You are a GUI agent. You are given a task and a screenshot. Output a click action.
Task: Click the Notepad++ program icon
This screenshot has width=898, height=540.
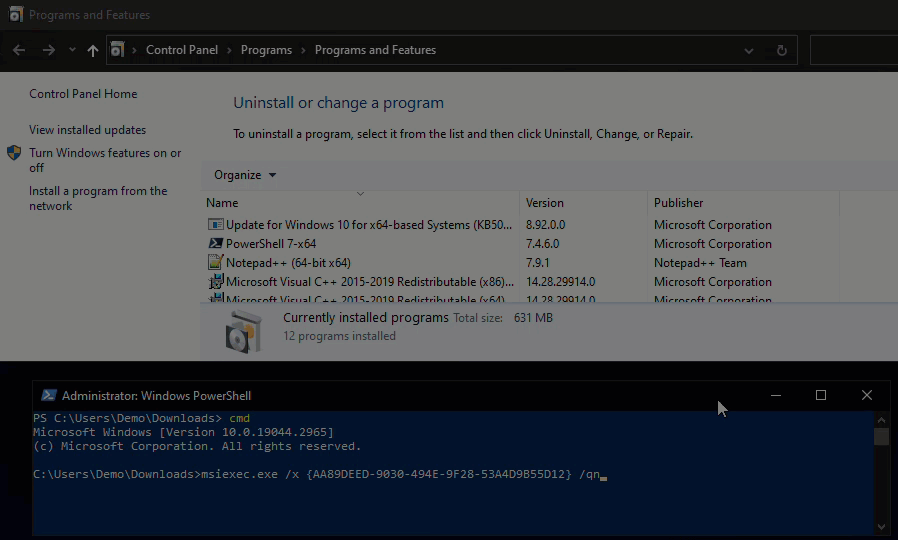pyautogui.click(x=215, y=262)
